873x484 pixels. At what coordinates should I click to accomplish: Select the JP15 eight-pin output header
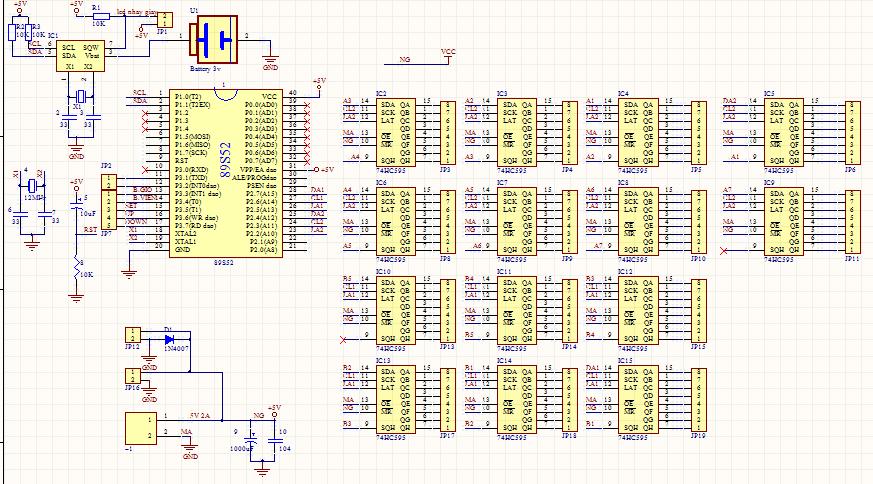(x=699, y=311)
